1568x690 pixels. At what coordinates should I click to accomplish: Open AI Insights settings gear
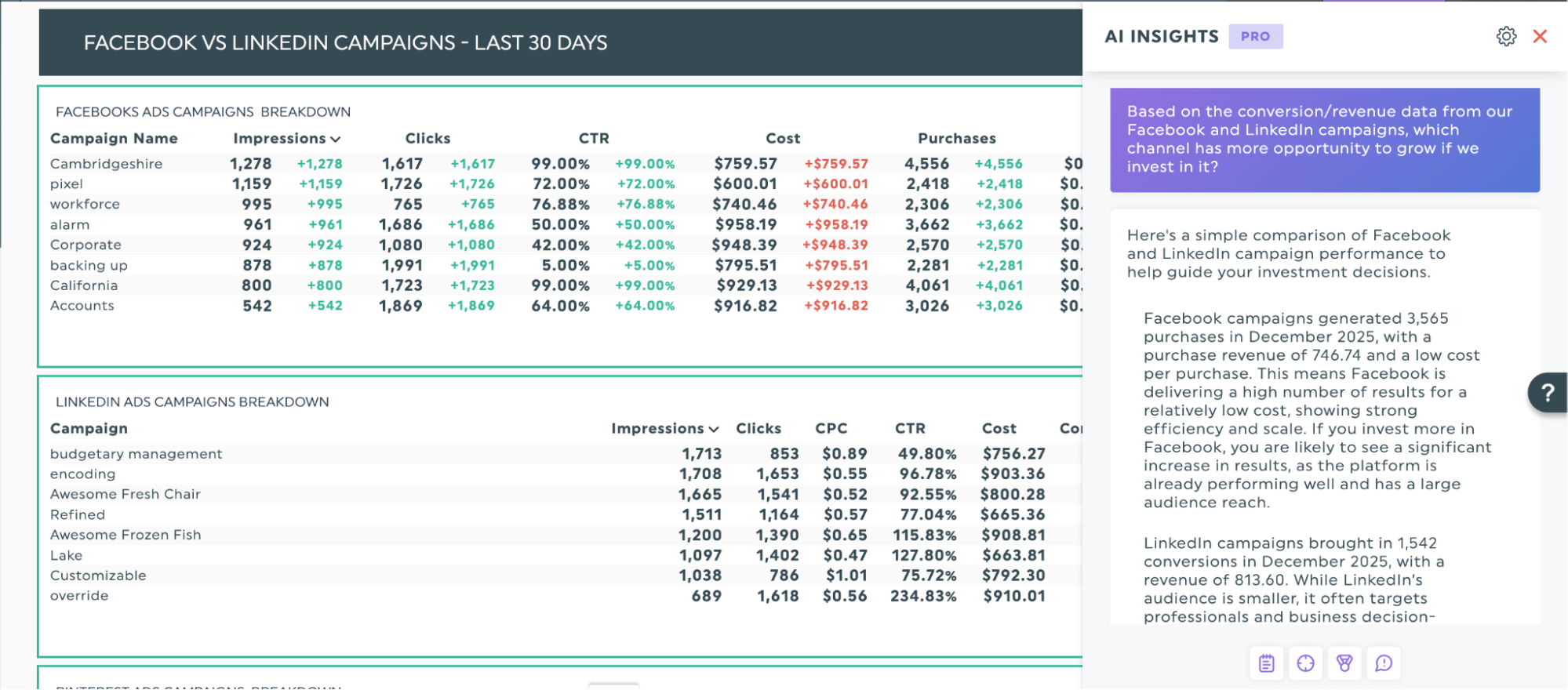coord(1505,37)
